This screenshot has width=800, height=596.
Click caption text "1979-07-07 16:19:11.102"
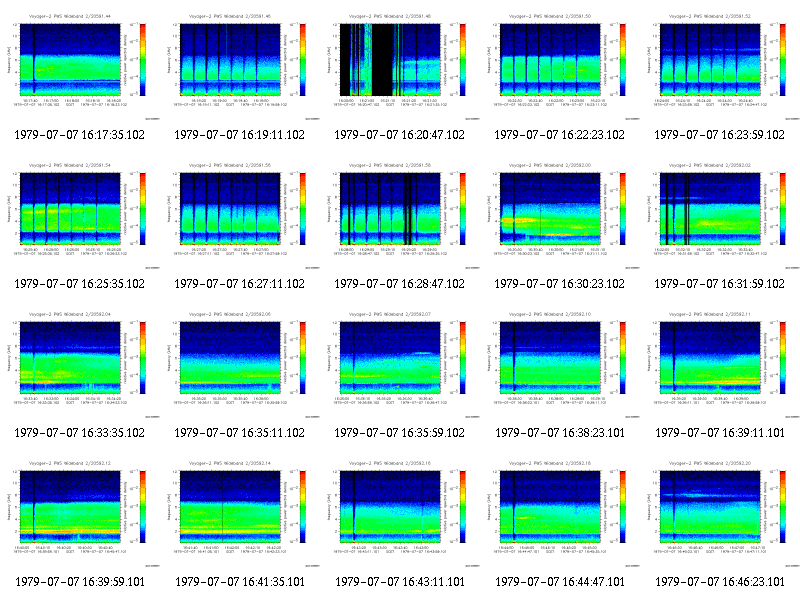[240, 135]
